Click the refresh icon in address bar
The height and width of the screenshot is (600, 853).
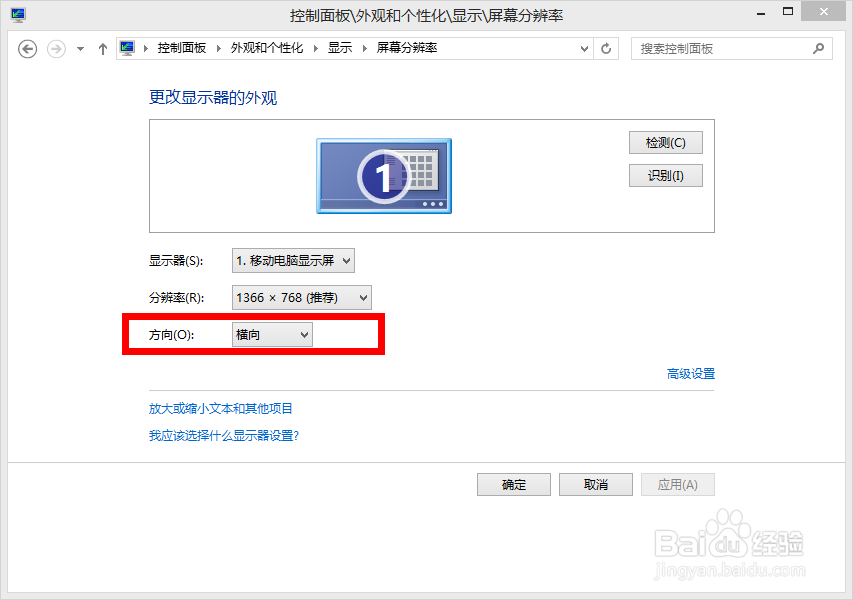point(606,48)
